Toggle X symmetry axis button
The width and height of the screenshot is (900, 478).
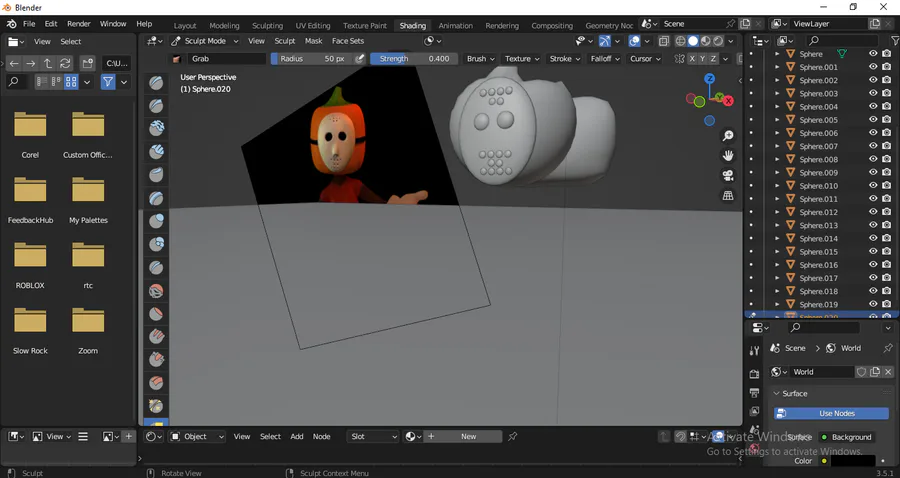[692, 59]
